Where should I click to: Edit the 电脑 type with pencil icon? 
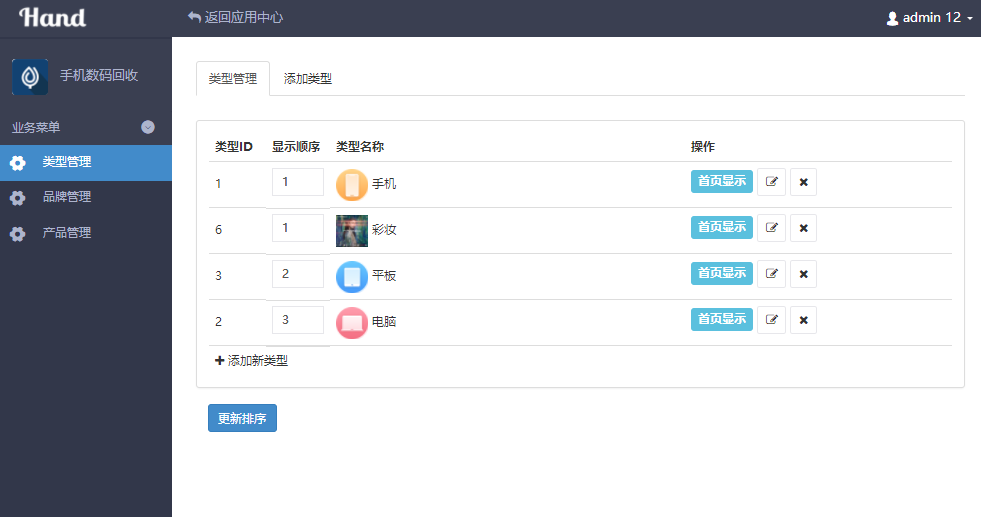tap(771, 320)
